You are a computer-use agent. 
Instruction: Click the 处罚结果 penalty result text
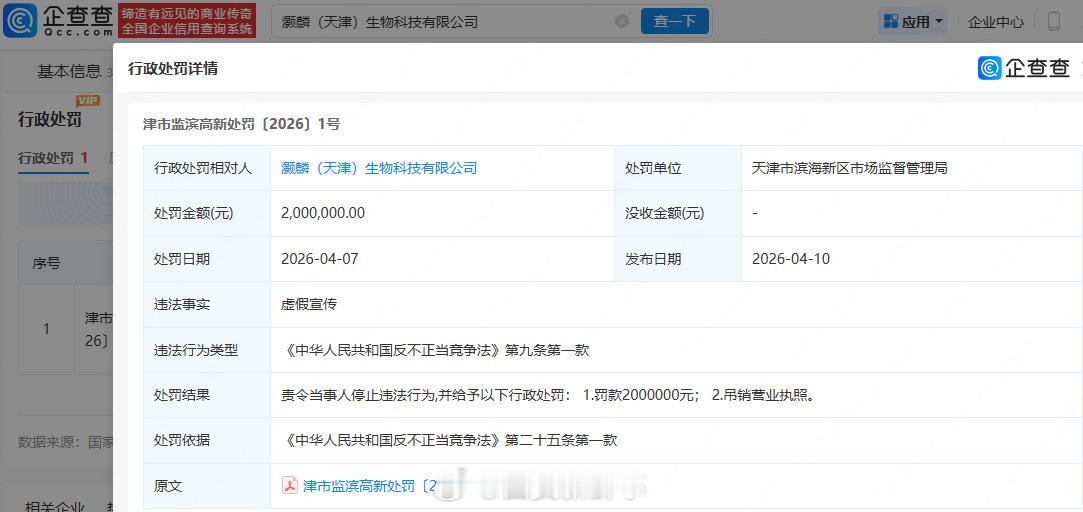point(548,395)
